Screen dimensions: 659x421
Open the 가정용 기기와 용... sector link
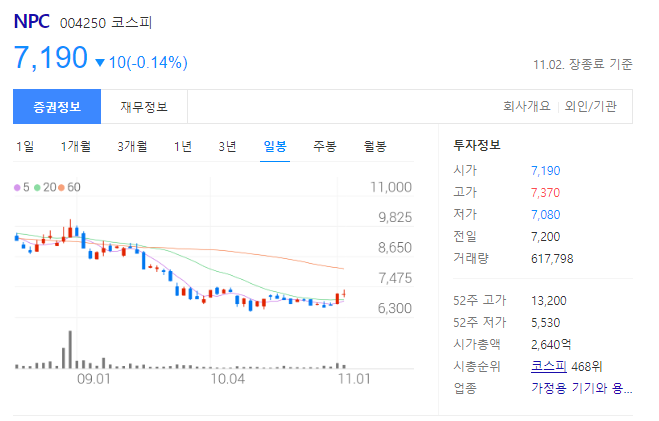click(582, 388)
